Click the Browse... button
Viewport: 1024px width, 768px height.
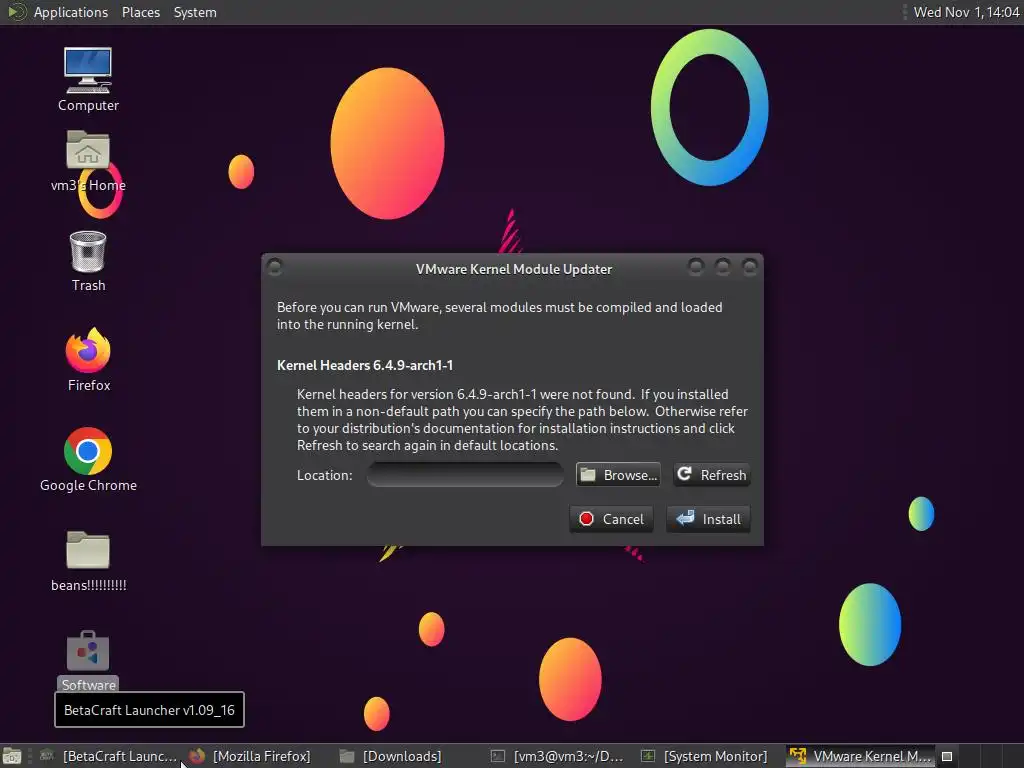(x=618, y=475)
